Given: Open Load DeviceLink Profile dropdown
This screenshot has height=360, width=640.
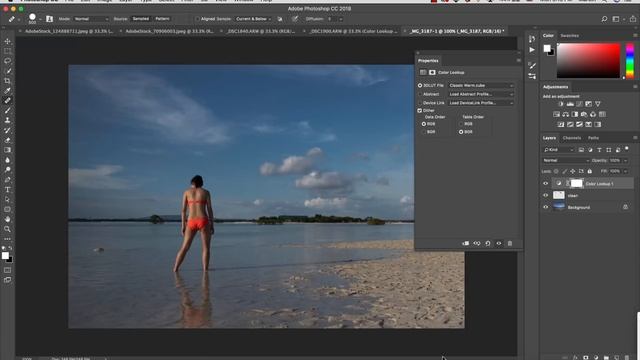Looking at the screenshot, I should 481,103.
